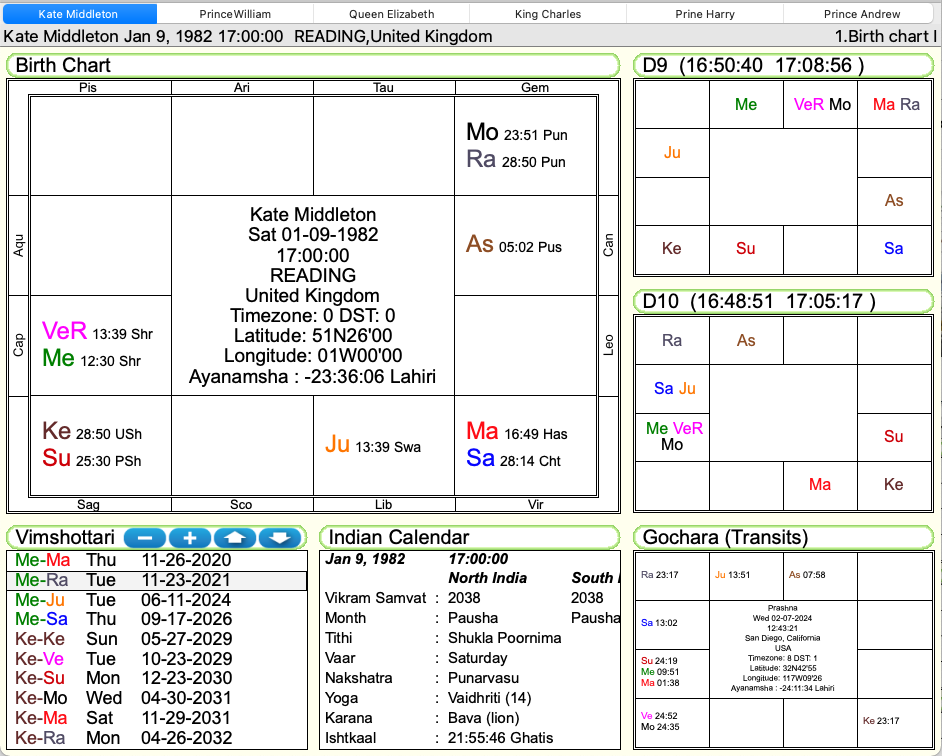The width and height of the screenshot is (942, 756).
Task: Choose the Me-Sa dasha entry
Action: coord(155,619)
